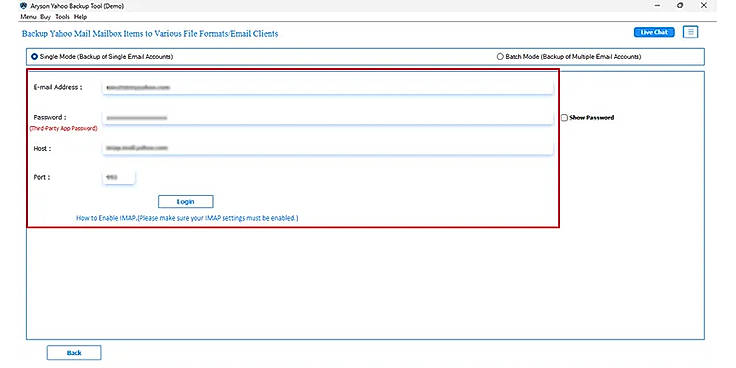736x368 pixels.
Task: Click the Third-Party App Password note
Action: pyautogui.click(x=63, y=128)
